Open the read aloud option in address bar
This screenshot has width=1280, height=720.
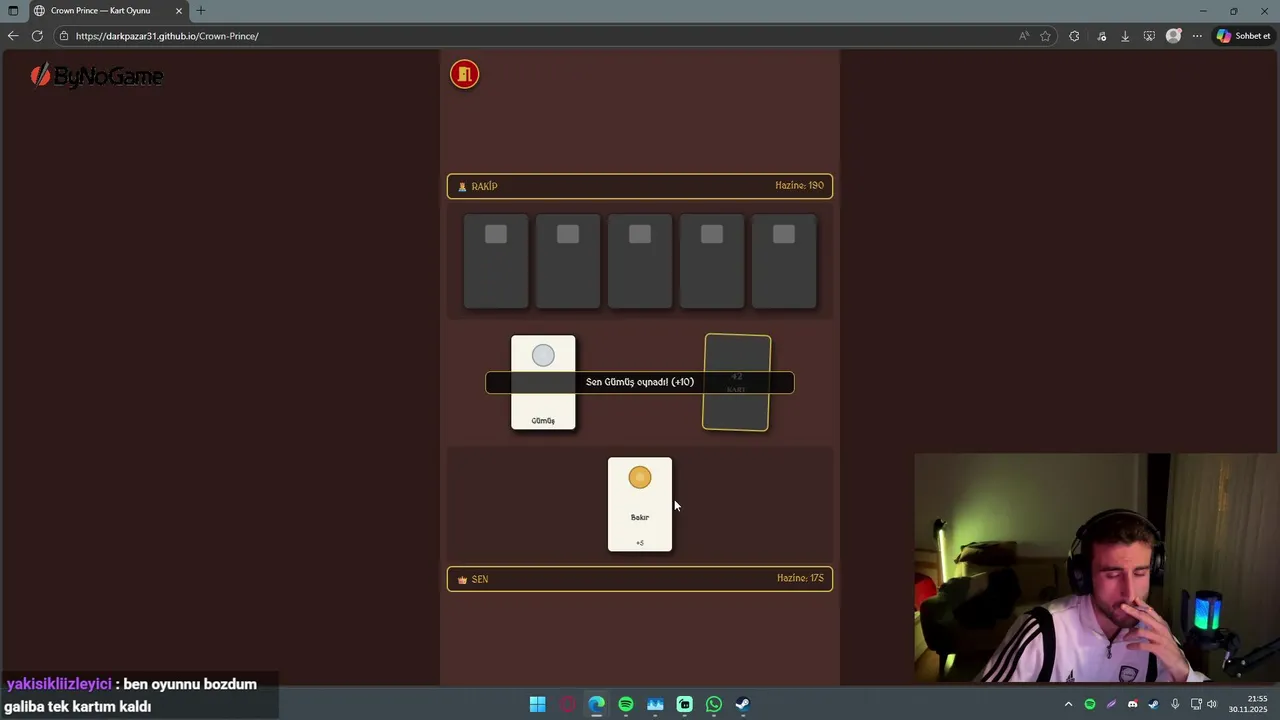point(1024,36)
